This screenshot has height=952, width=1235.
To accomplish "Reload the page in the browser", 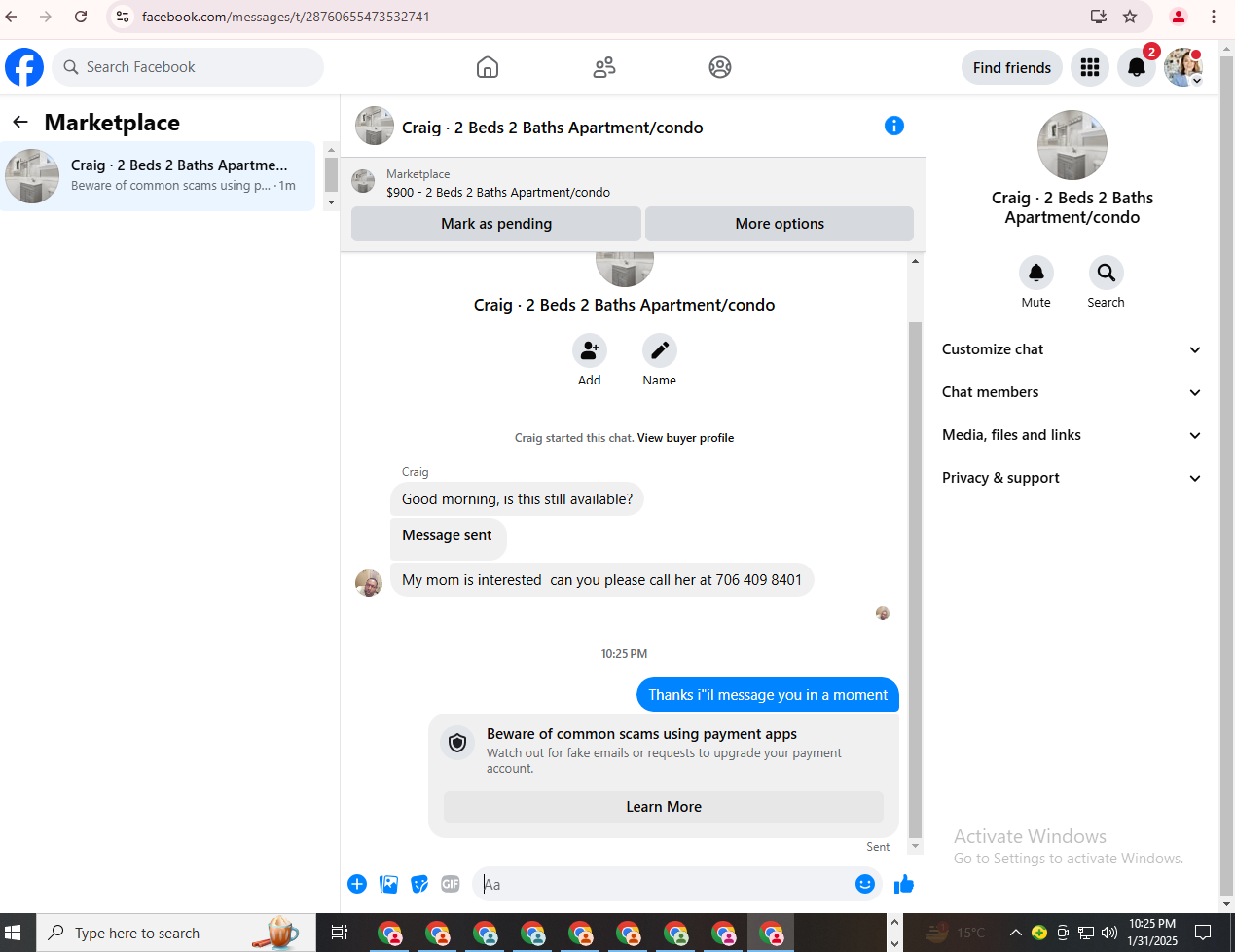I will pos(81,17).
